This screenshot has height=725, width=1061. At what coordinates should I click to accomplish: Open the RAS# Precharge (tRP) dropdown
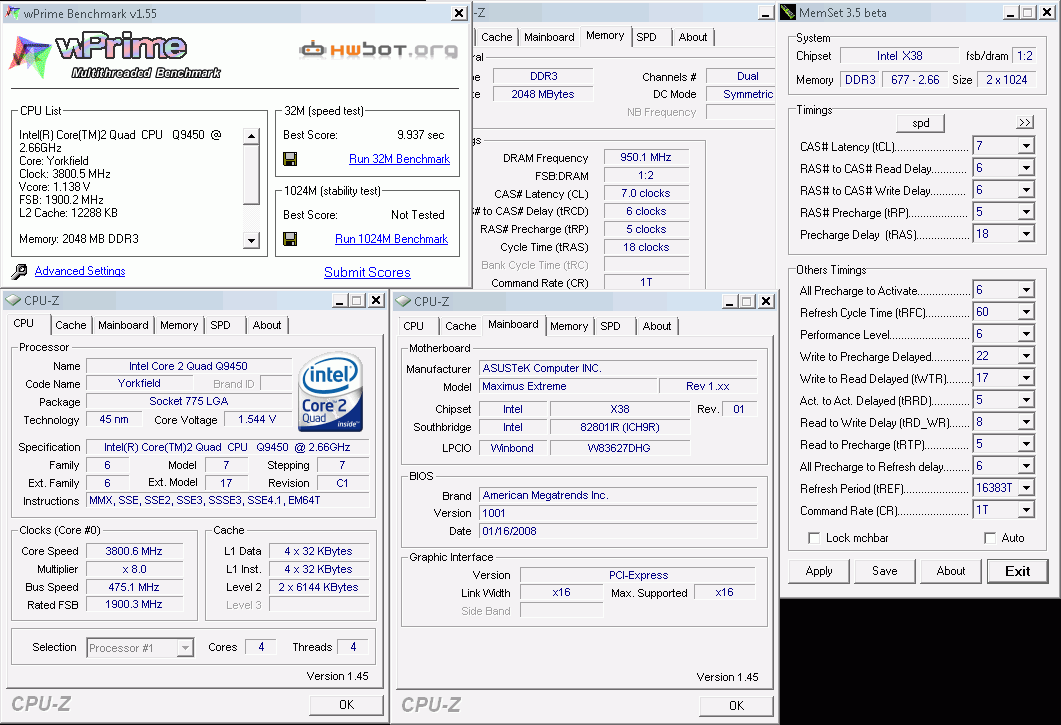point(1026,213)
